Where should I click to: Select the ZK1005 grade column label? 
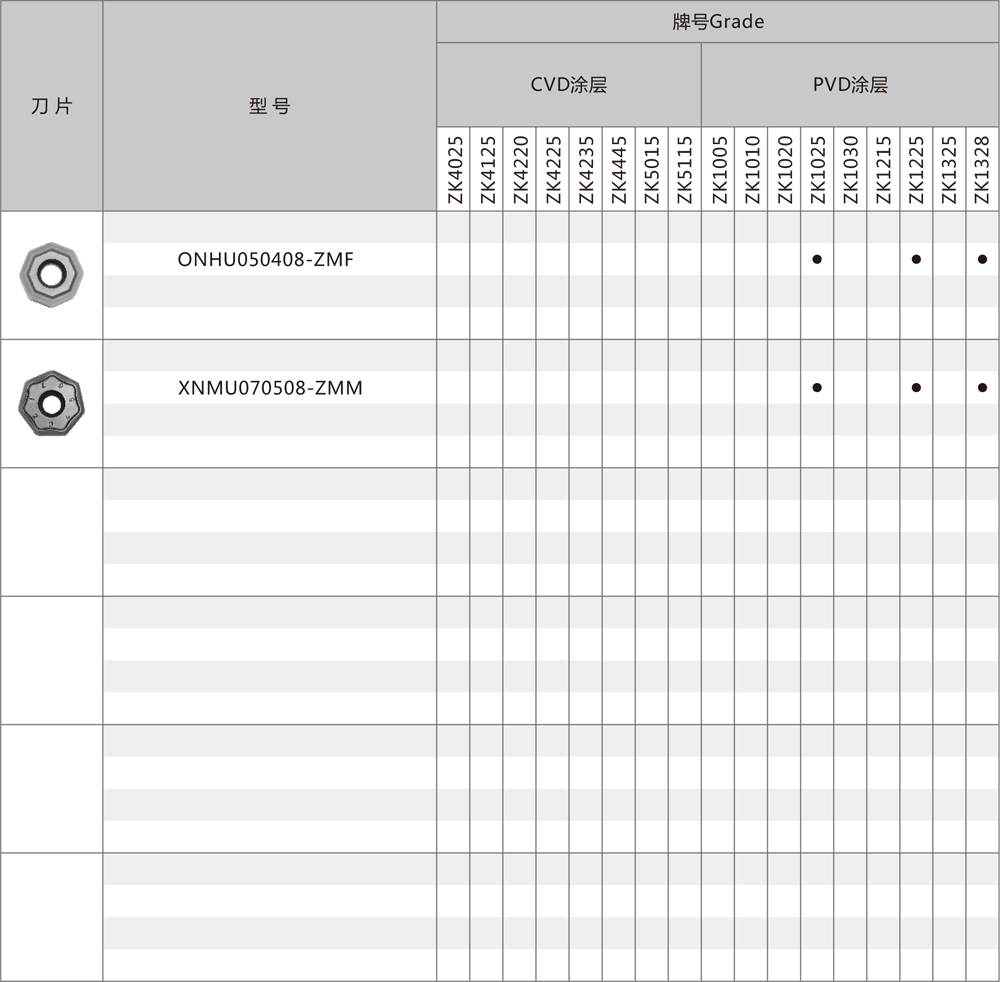[718, 169]
